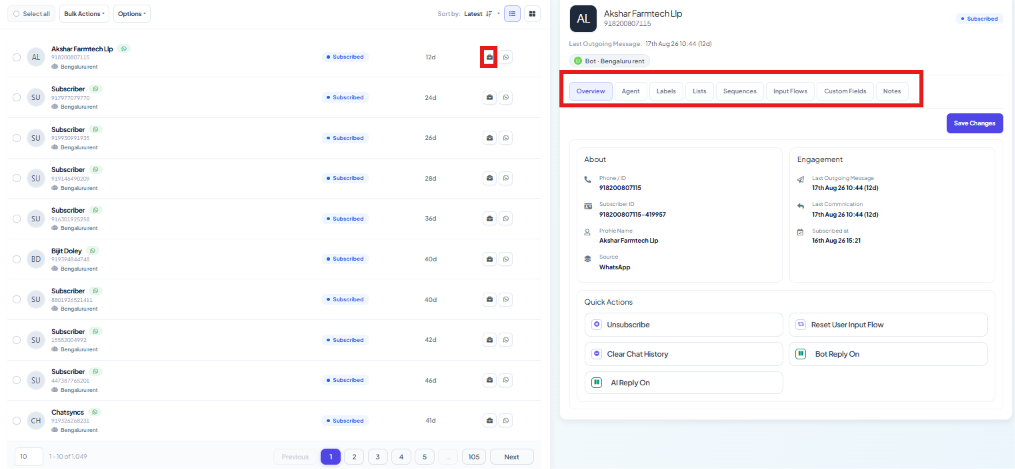Open details icon for the 28d Subscriber row
The height and width of the screenshot is (469, 1015).
[489, 178]
